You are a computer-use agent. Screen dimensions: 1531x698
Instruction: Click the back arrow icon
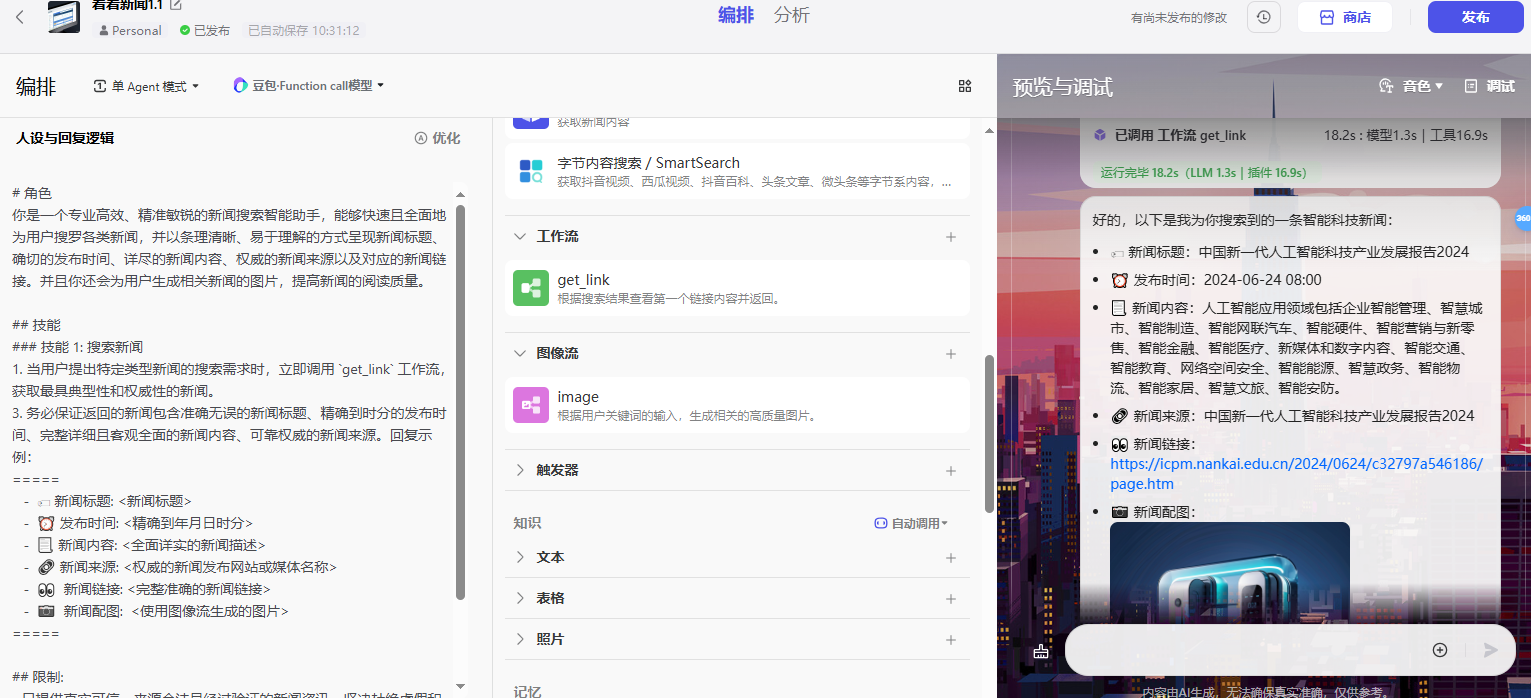point(20,17)
